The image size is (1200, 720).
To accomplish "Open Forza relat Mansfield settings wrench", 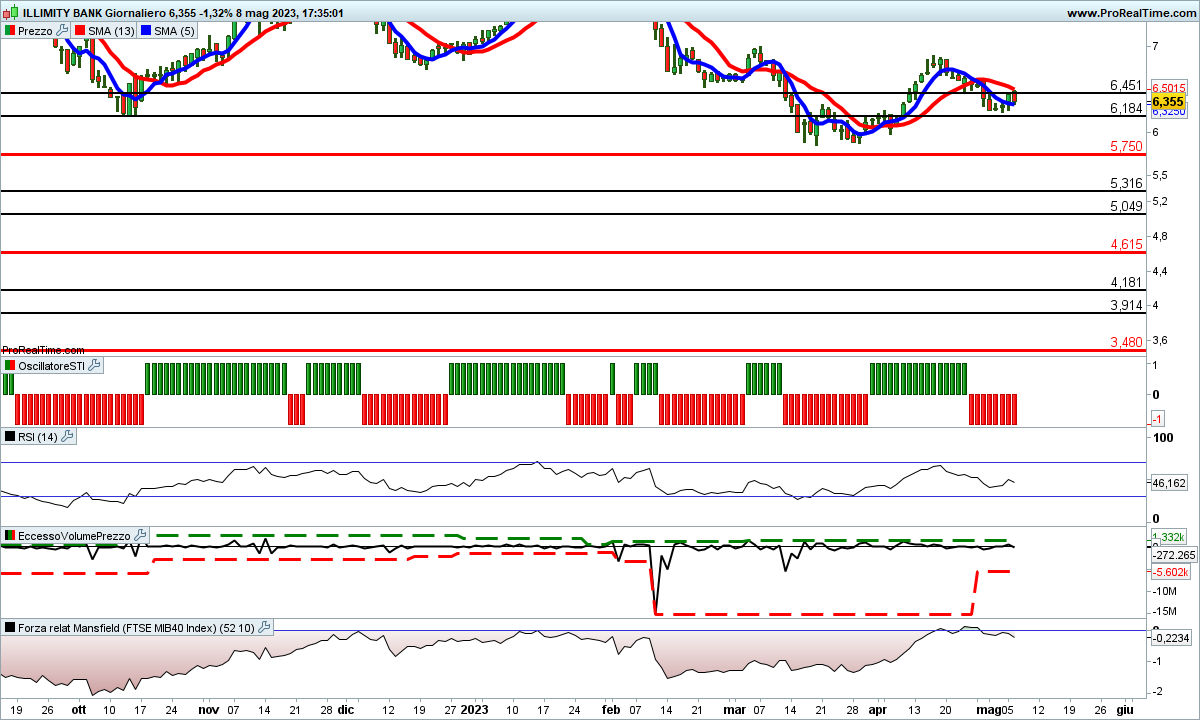I will tap(264, 627).
